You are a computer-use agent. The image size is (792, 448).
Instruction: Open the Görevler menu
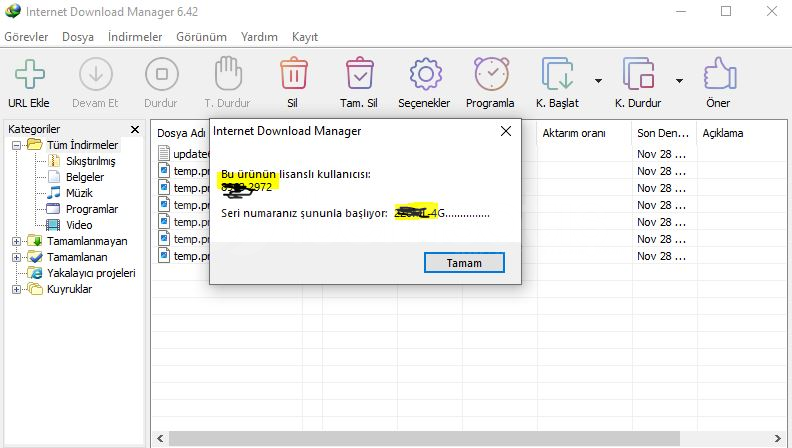coord(26,37)
